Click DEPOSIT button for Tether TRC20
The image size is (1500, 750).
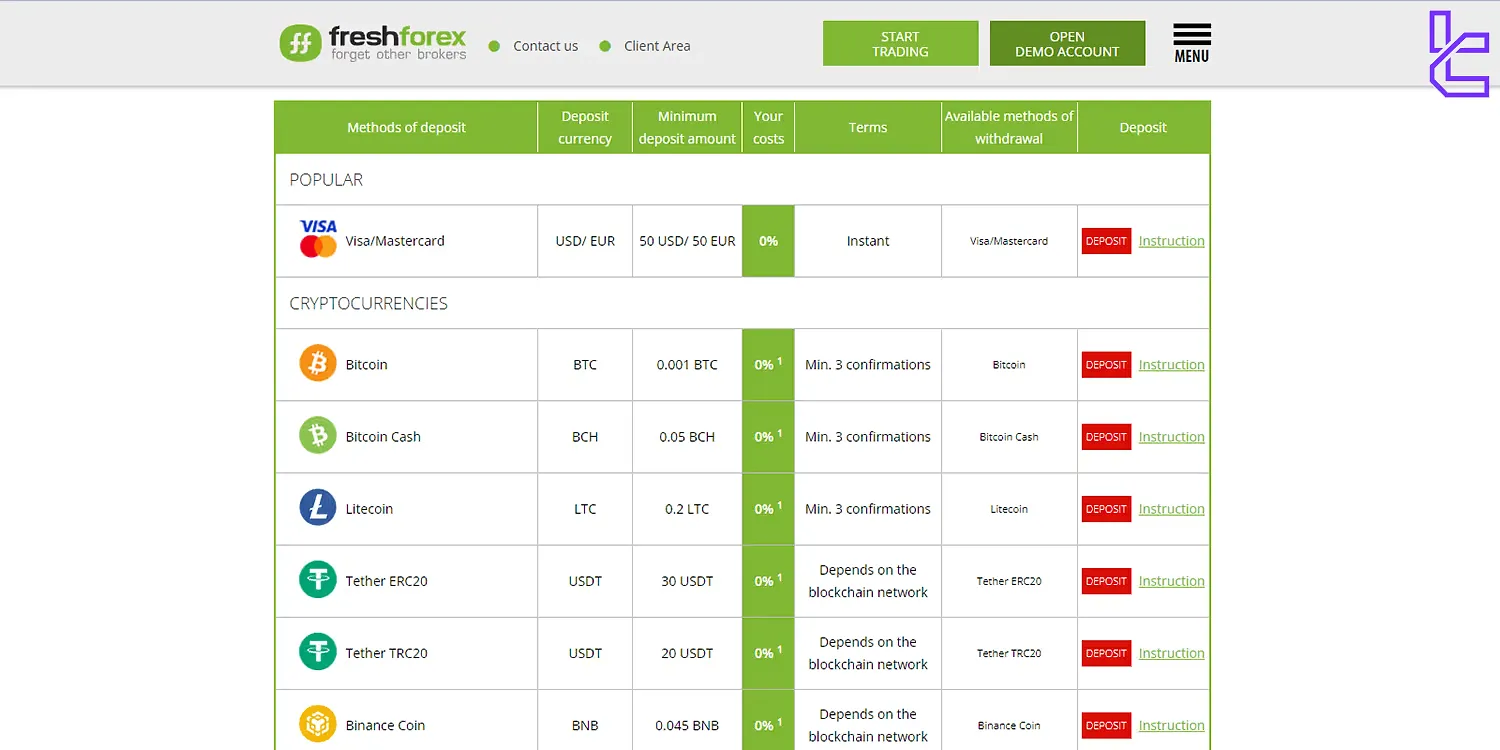pos(1106,653)
